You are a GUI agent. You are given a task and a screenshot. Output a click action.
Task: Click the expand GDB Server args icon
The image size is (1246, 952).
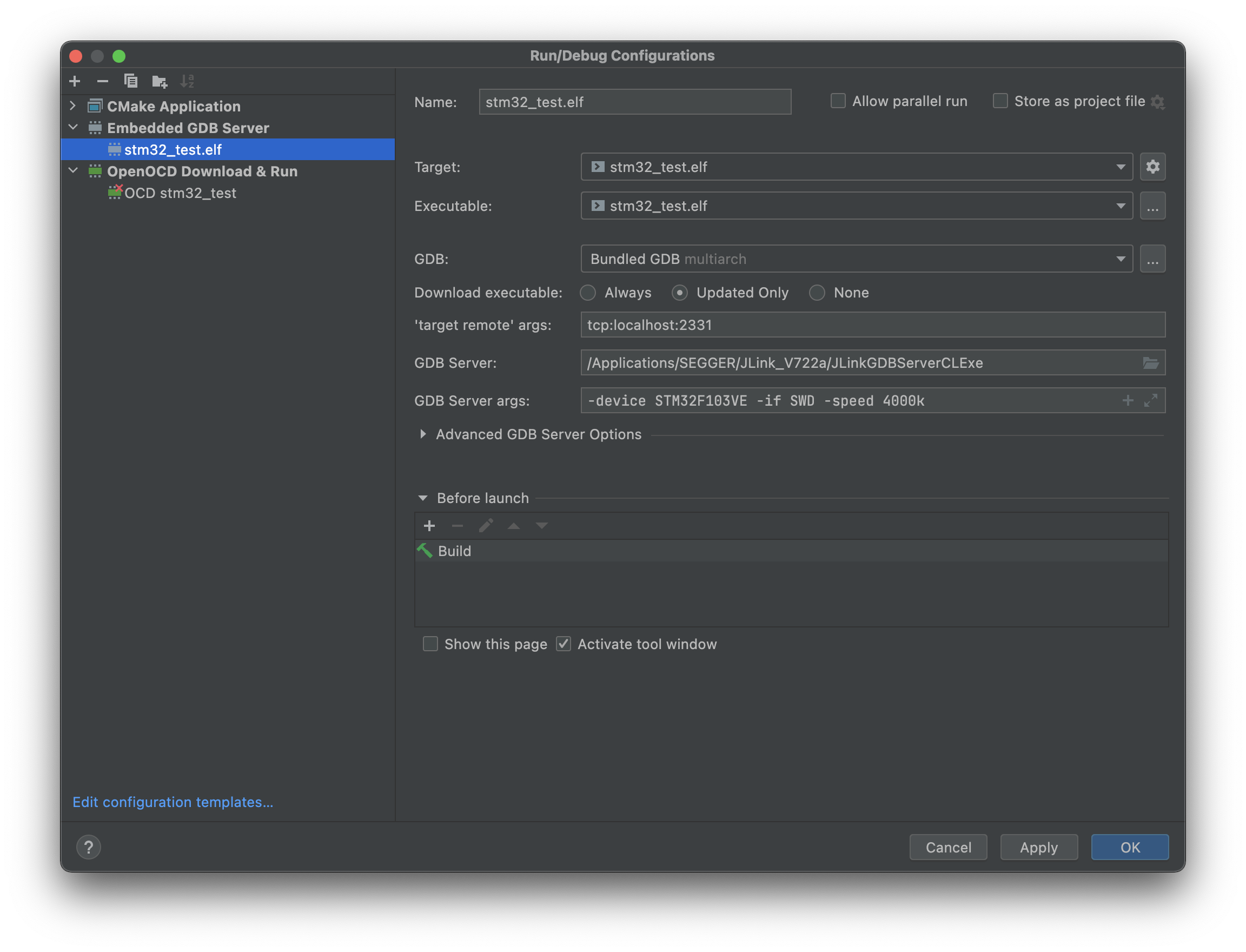pyautogui.click(x=1151, y=401)
